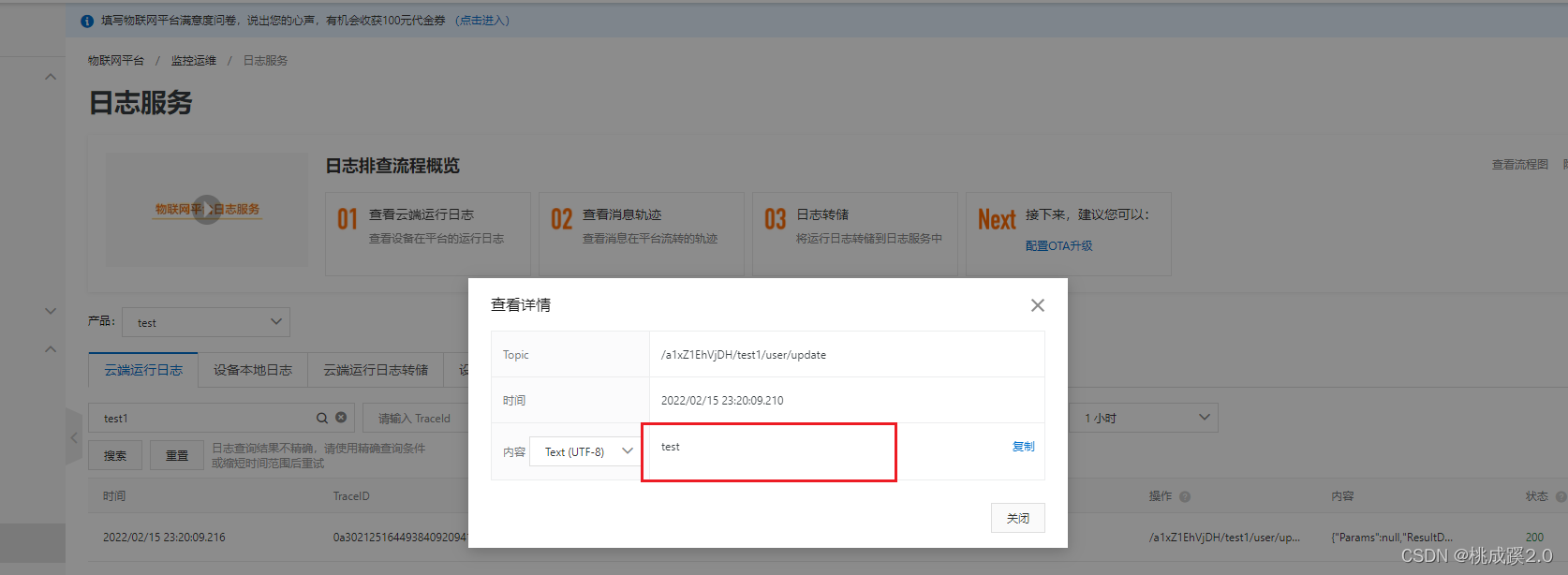The image size is (1568, 575).
Task: Click the test1 device name input field
Action: pos(221,418)
